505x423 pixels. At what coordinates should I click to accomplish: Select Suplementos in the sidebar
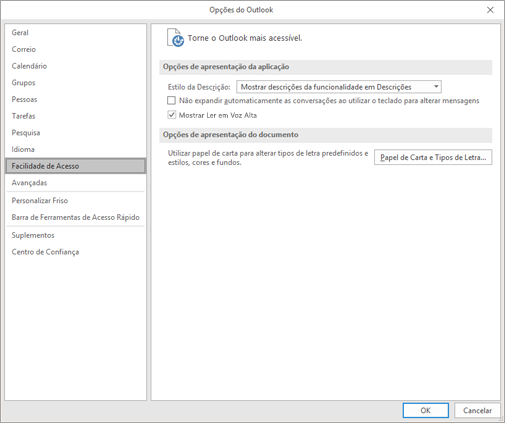coord(75,235)
